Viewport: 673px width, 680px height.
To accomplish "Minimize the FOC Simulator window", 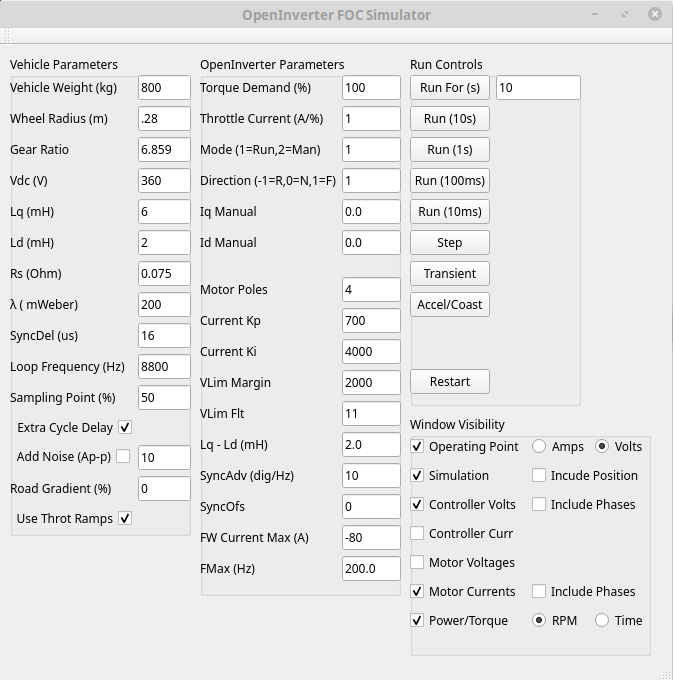I will (x=595, y=14).
